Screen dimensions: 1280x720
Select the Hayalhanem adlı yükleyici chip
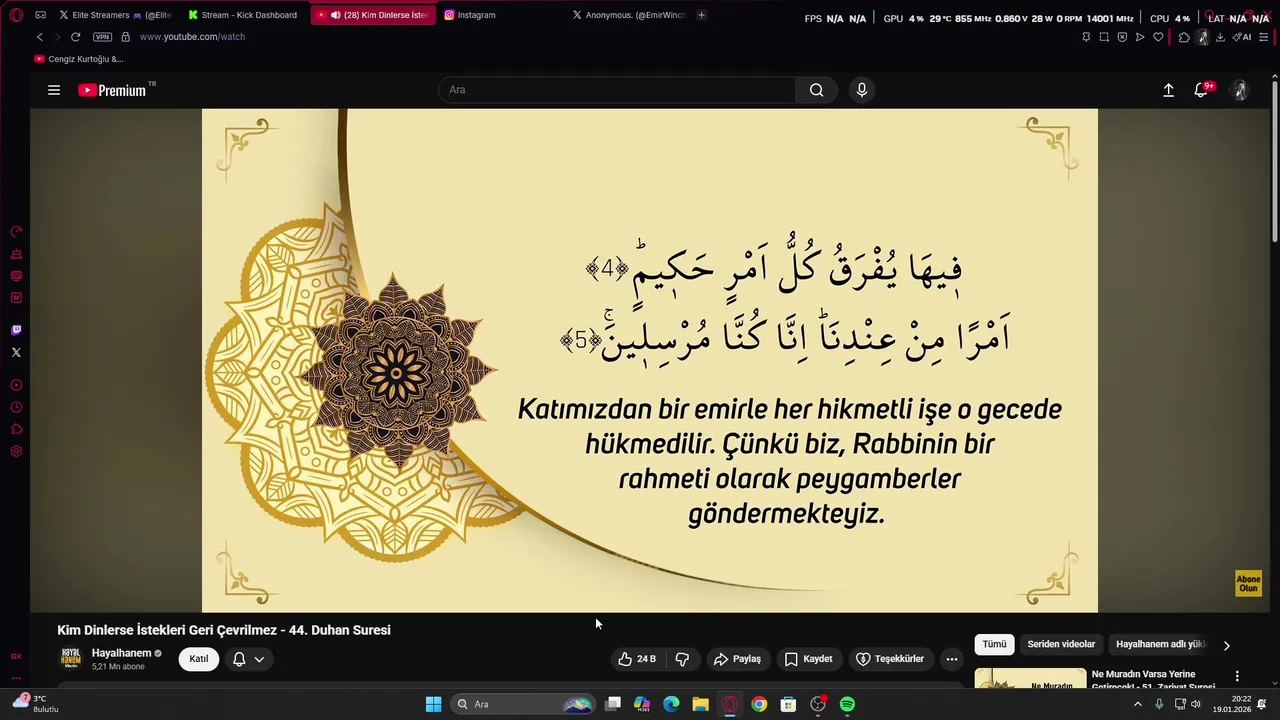click(1160, 645)
